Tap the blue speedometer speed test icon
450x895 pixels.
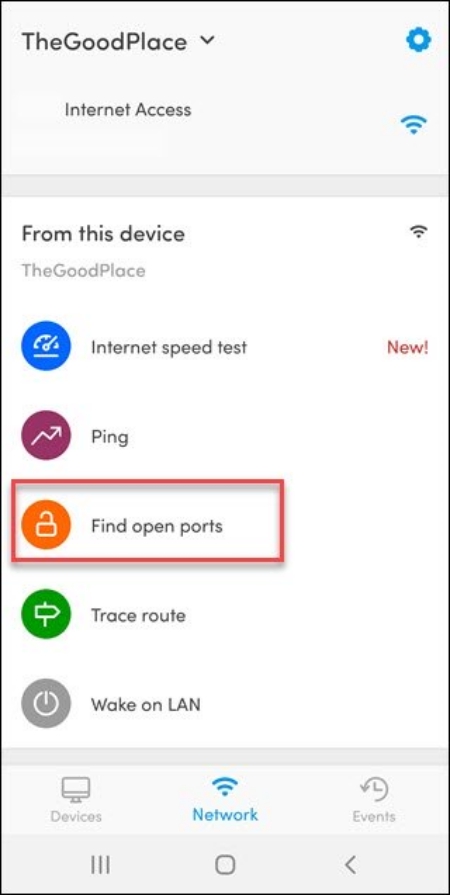click(x=46, y=346)
